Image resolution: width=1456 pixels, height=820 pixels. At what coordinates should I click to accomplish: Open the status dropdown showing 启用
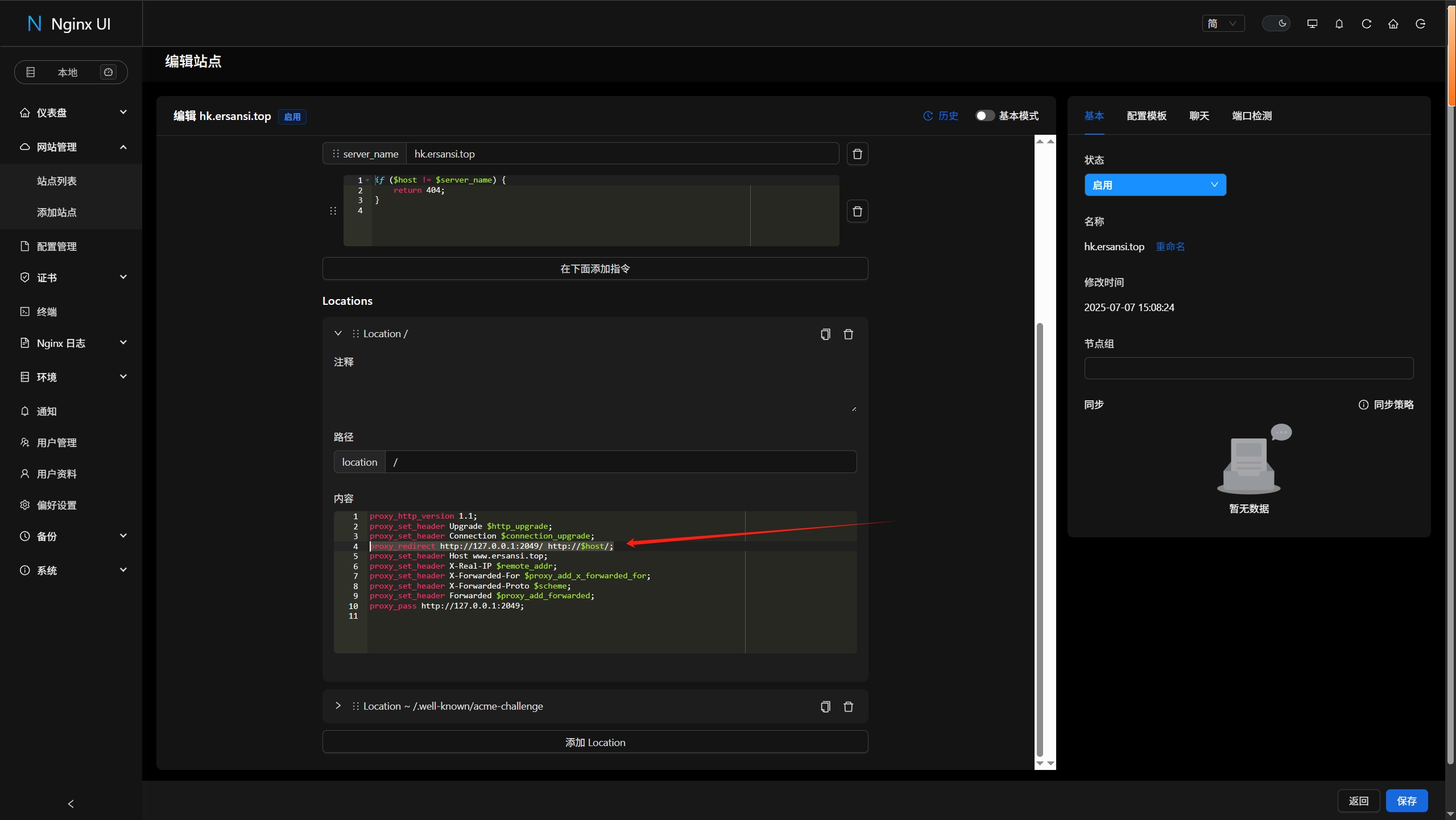point(1155,185)
